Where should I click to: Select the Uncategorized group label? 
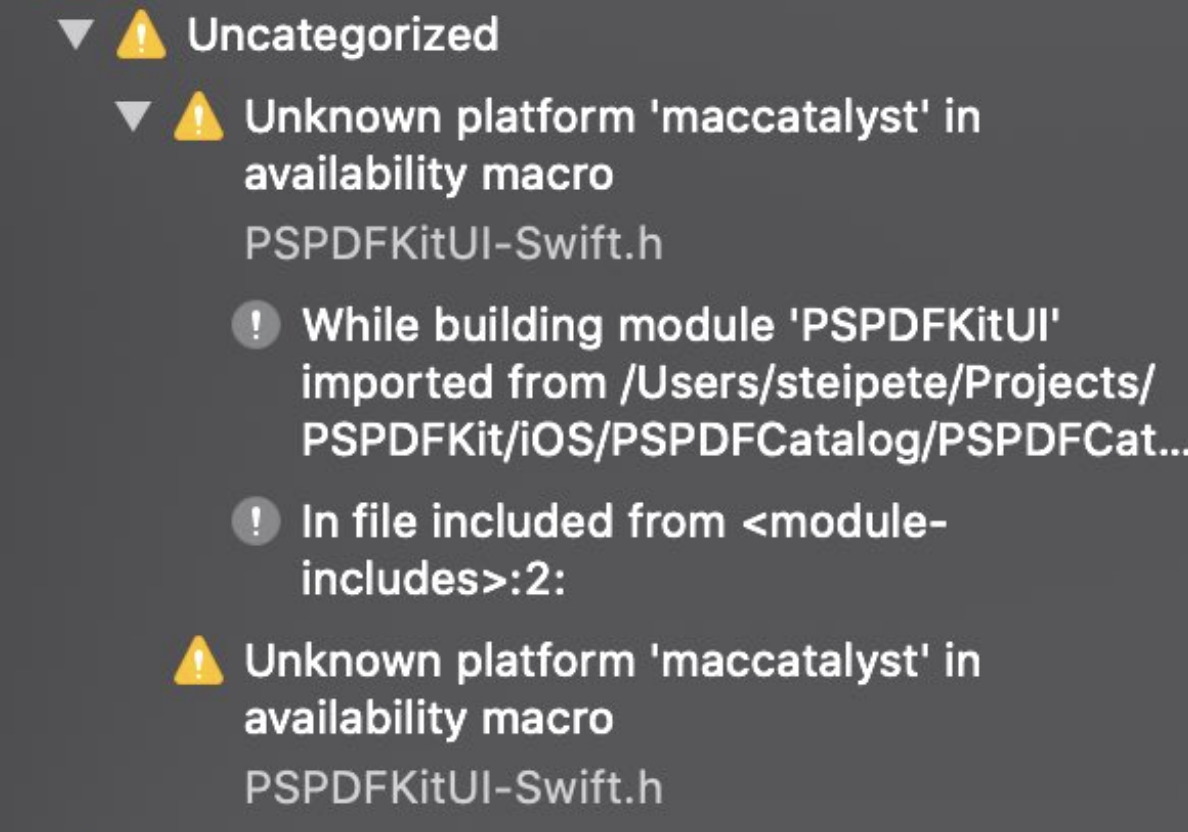(x=343, y=36)
